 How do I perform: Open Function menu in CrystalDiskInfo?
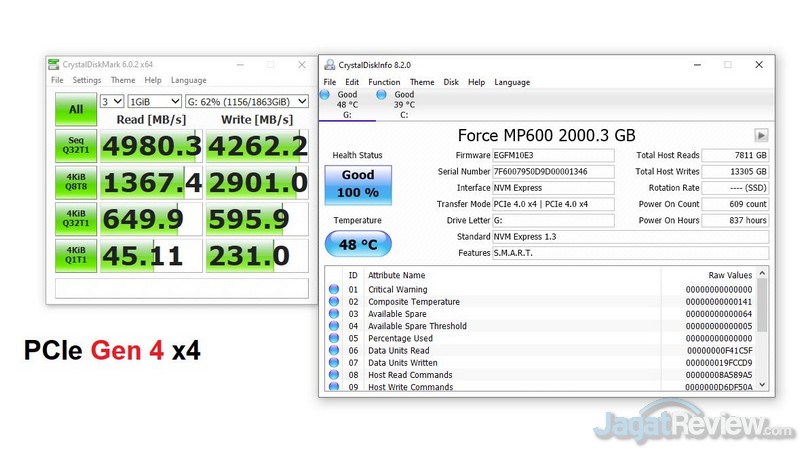click(384, 82)
